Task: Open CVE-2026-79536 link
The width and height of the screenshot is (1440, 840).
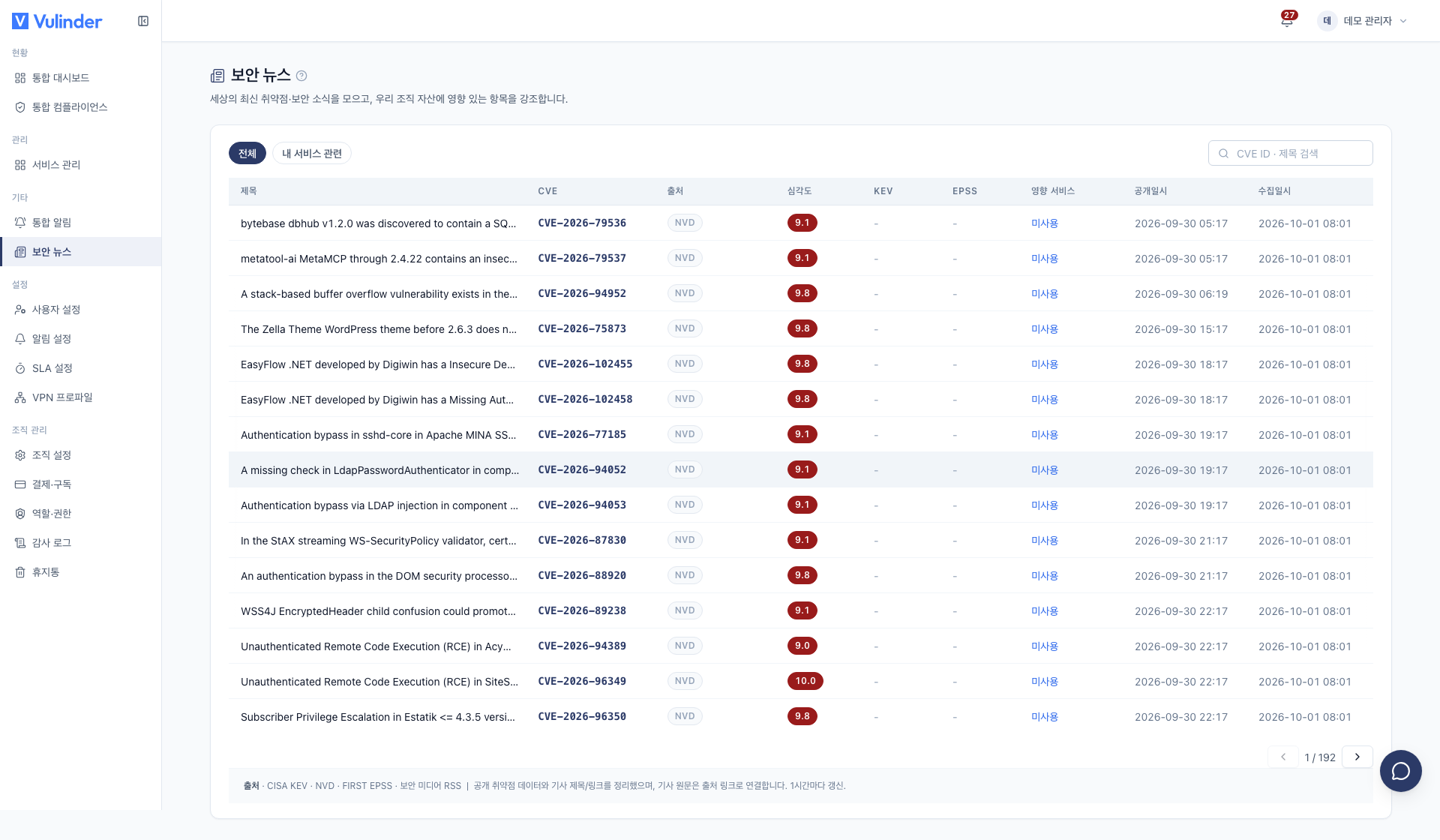Action: tap(582, 223)
